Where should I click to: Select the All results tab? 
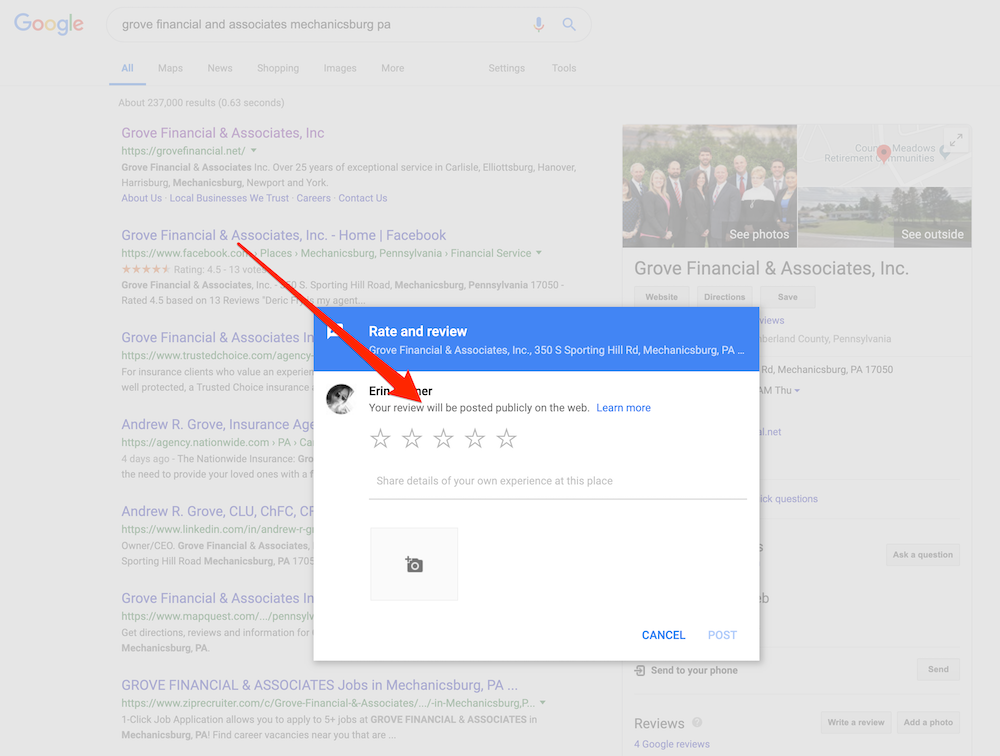[x=128, y=68]
